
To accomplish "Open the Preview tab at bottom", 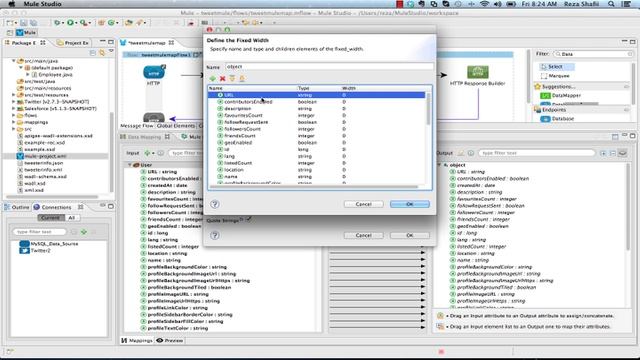I will click(x=170, y=340).
